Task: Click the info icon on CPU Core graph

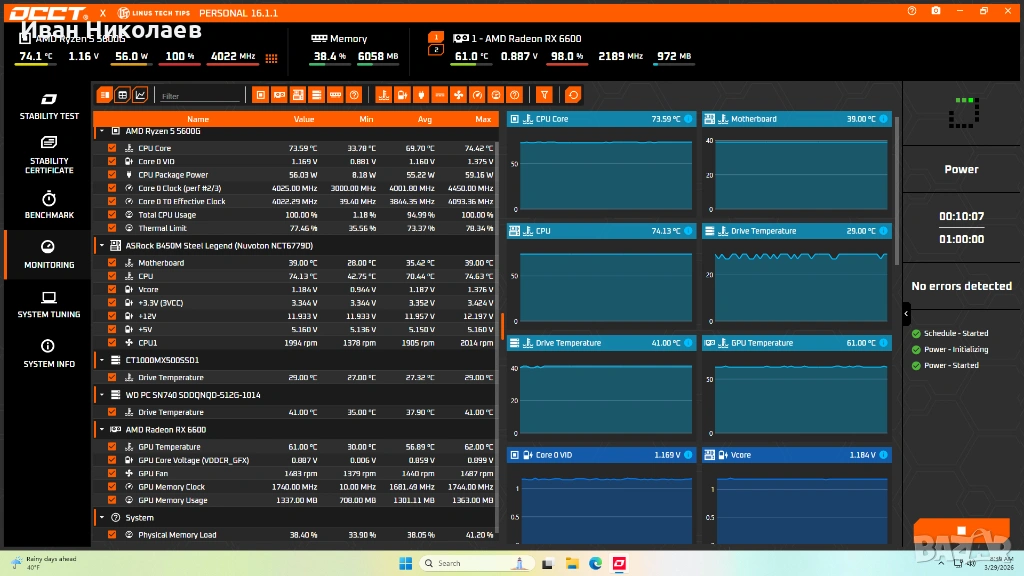Action: point(688,119)
